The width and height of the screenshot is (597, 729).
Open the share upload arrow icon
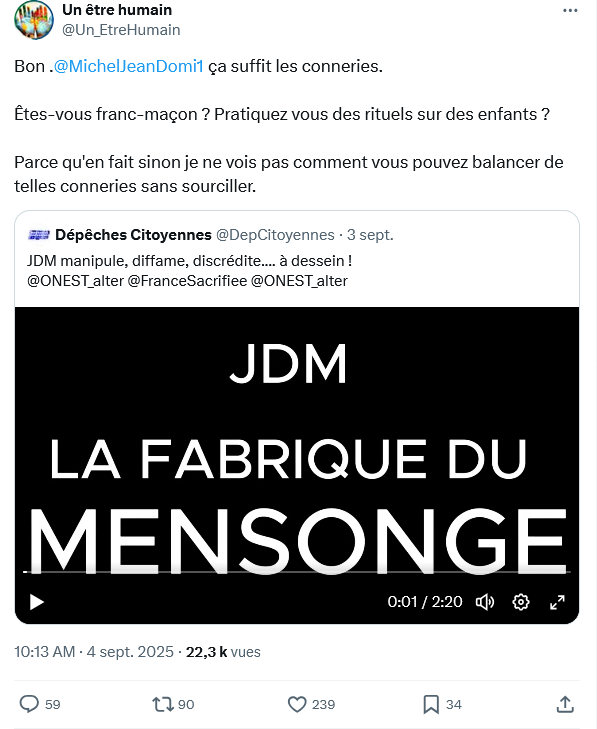(565, 704)
